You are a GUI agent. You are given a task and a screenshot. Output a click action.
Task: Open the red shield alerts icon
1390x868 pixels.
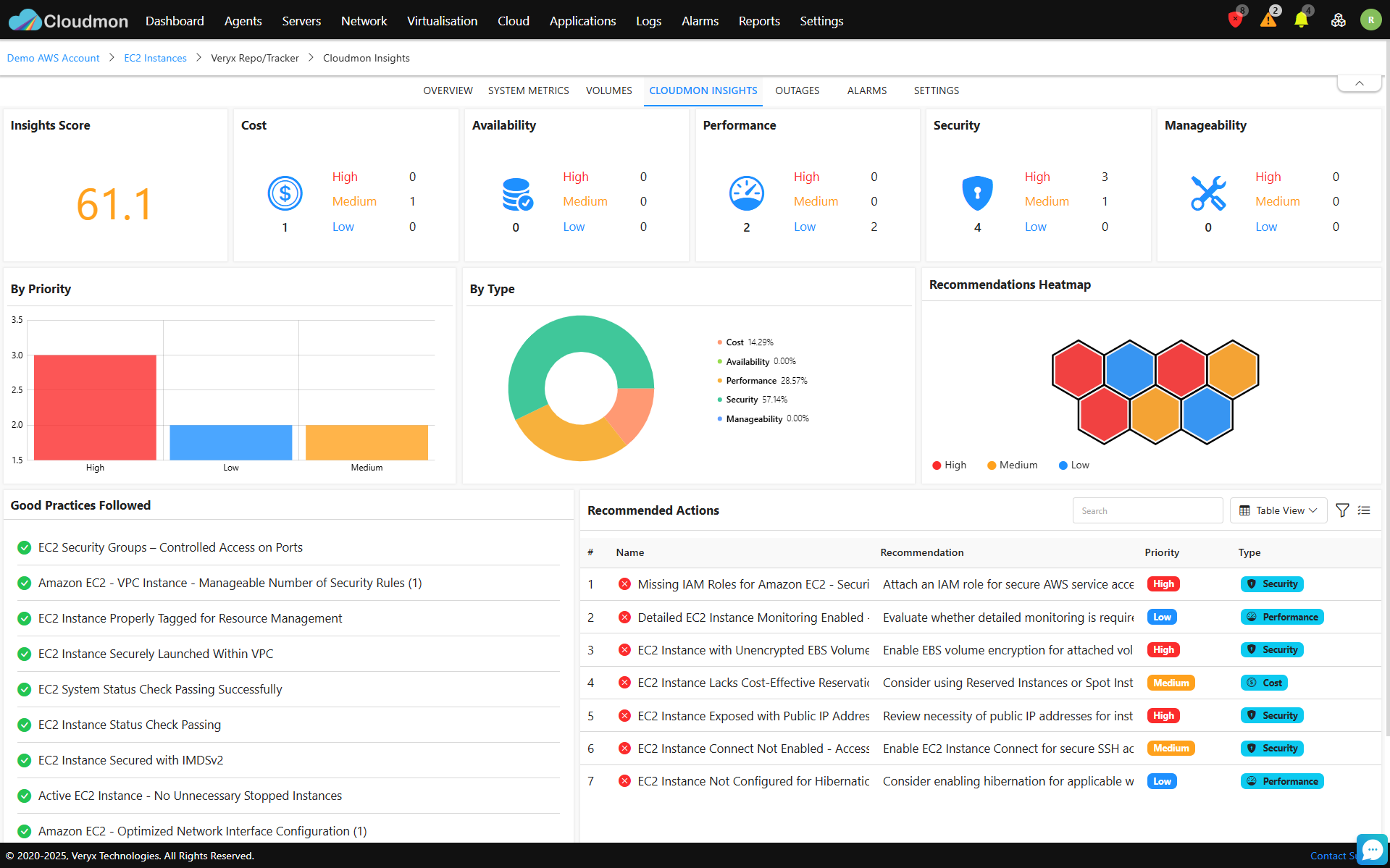1236,20
